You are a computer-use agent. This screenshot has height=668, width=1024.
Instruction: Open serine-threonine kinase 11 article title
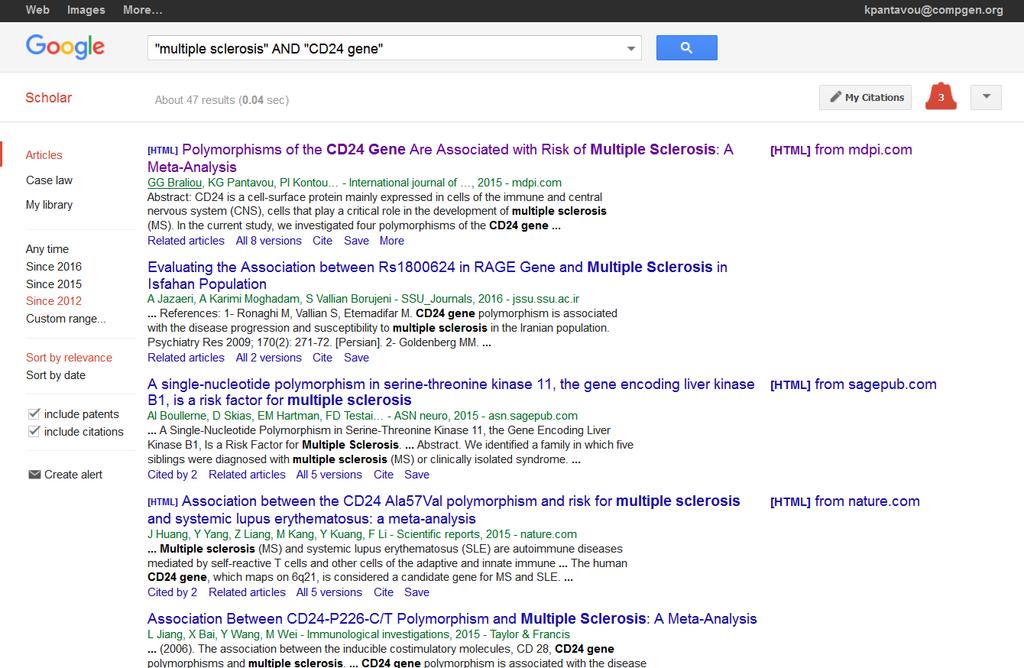451,392
